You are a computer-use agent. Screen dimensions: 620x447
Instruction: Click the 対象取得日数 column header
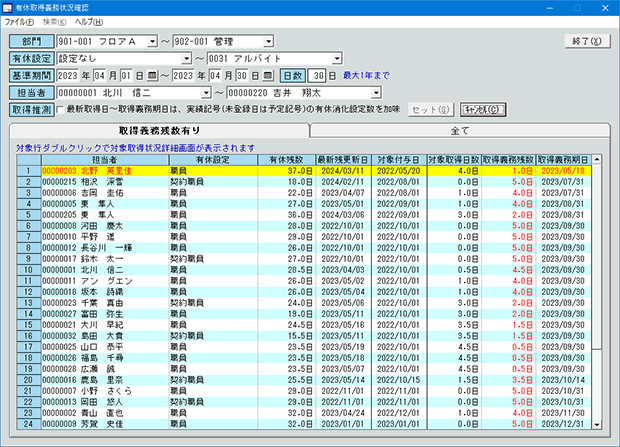454,160
